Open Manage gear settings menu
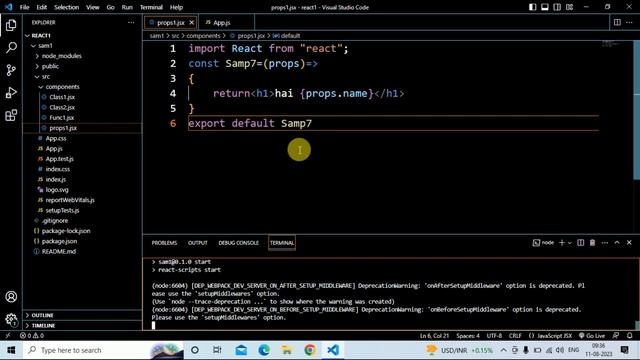 pyautogui.click(x=11, y=319)
